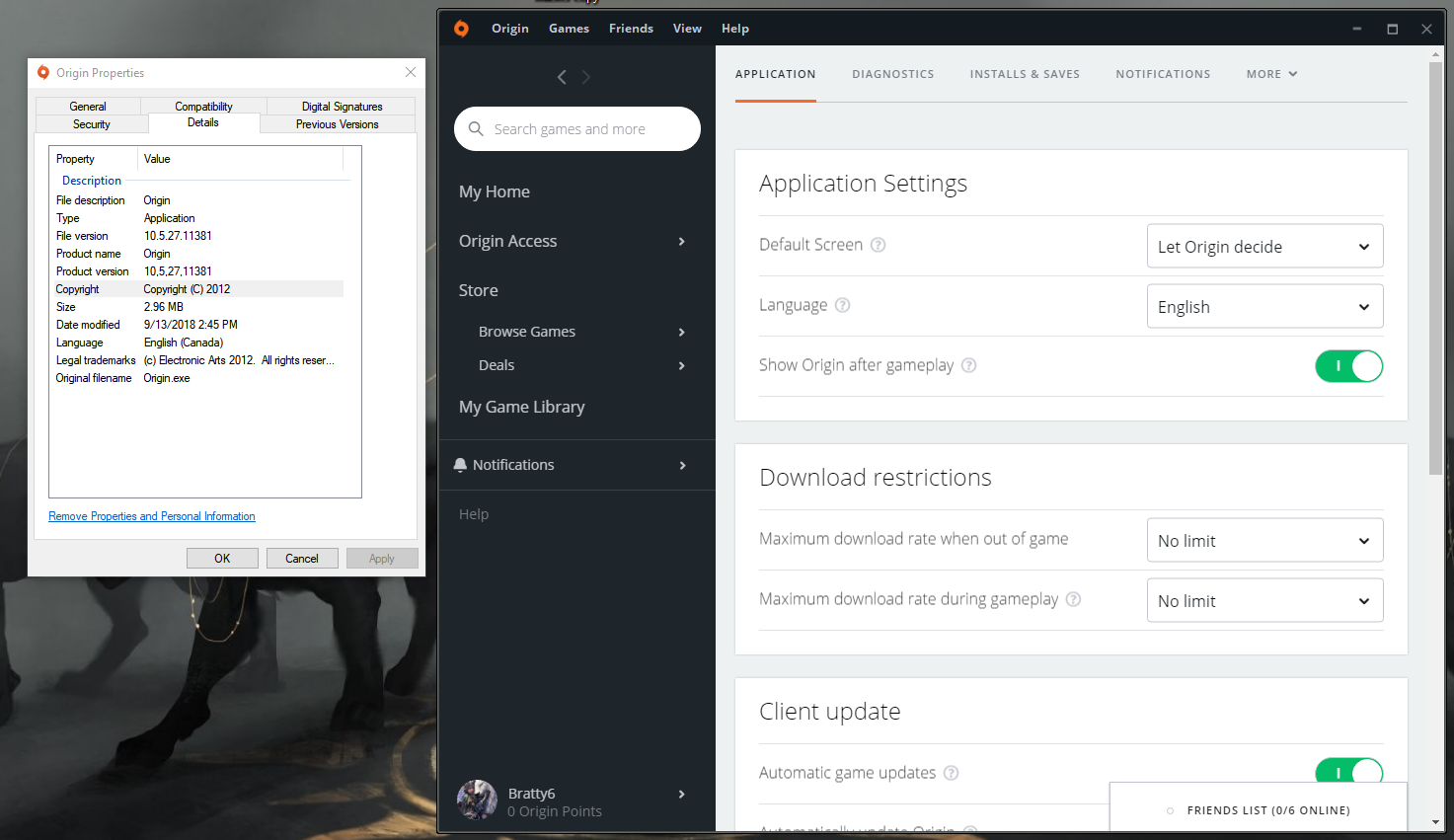
Task: Click the forward navigation arrow
Action: pos(586,77)
